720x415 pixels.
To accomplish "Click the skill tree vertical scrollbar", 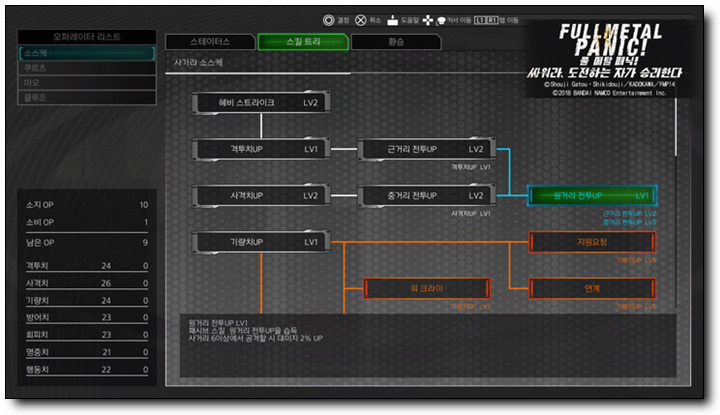I will [x=675, y=127].
